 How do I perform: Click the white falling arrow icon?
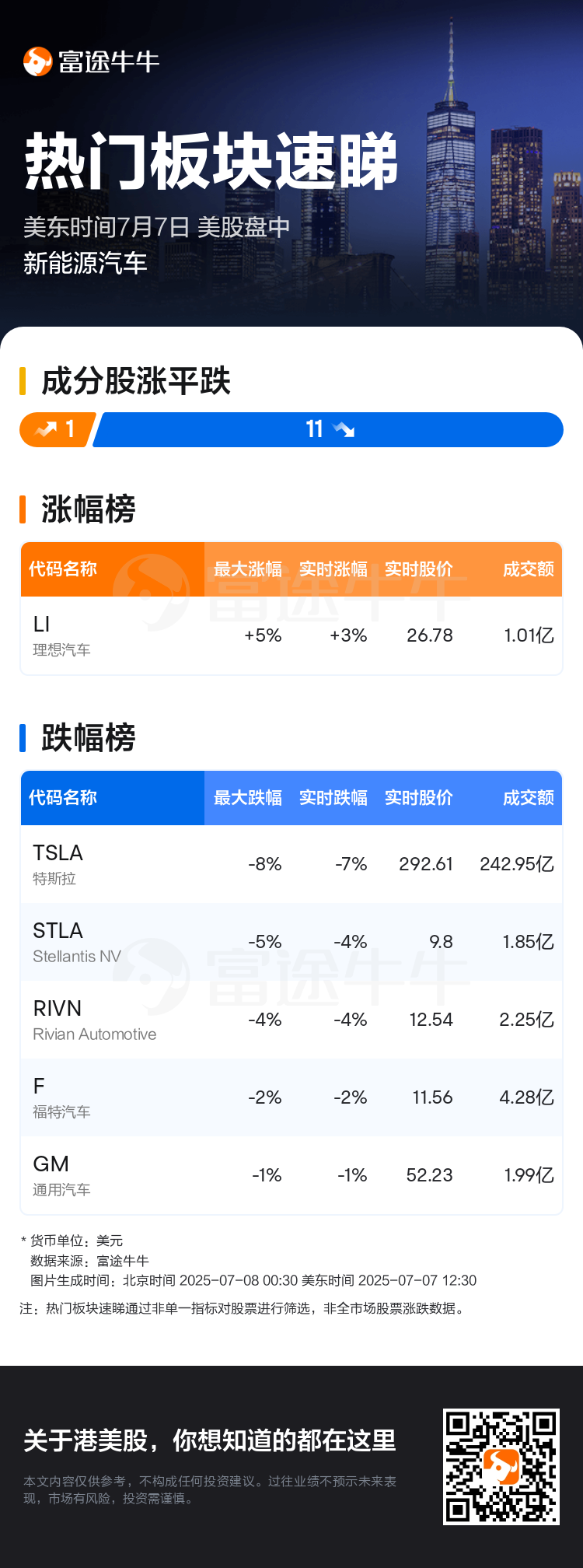coord(343,429)
